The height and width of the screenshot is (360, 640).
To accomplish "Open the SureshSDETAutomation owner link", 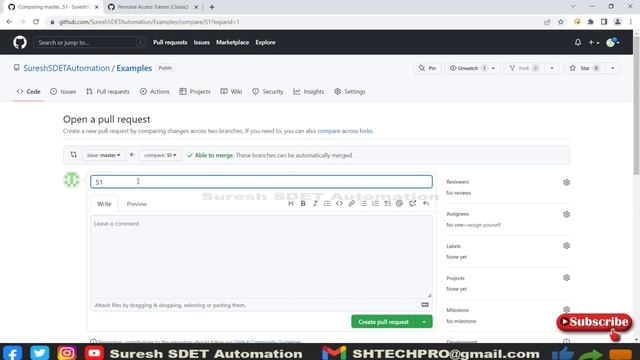I will (x=67, y=68).
